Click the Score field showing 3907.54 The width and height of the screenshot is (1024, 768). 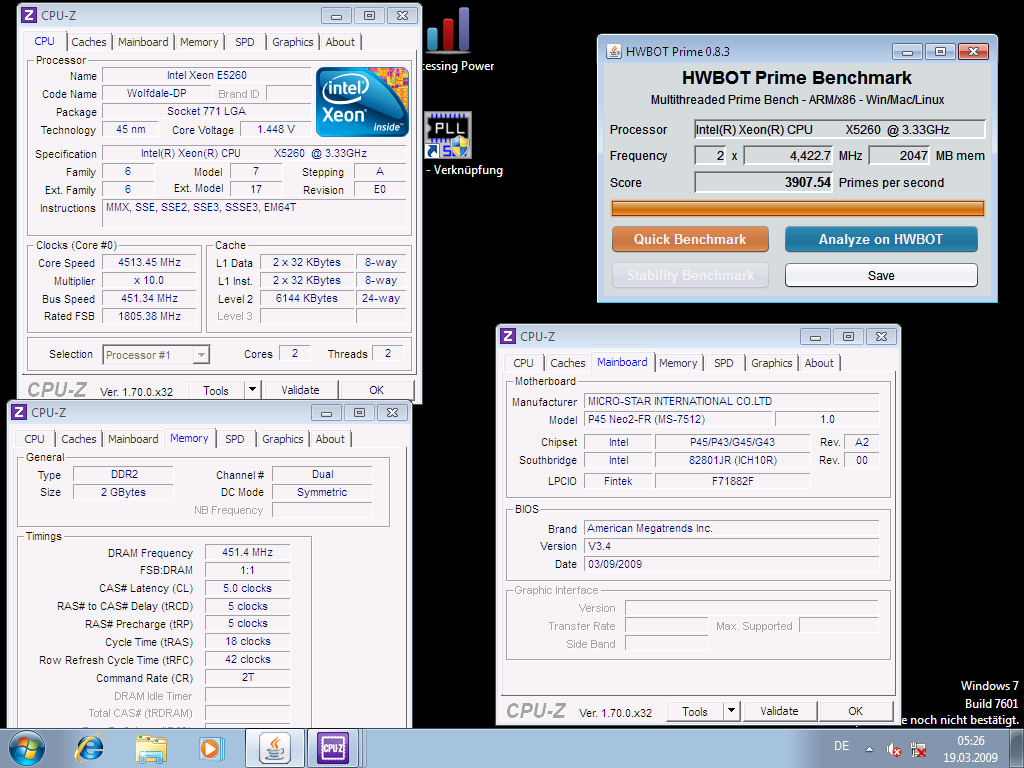pyautogui.click(x=763, y=182)
